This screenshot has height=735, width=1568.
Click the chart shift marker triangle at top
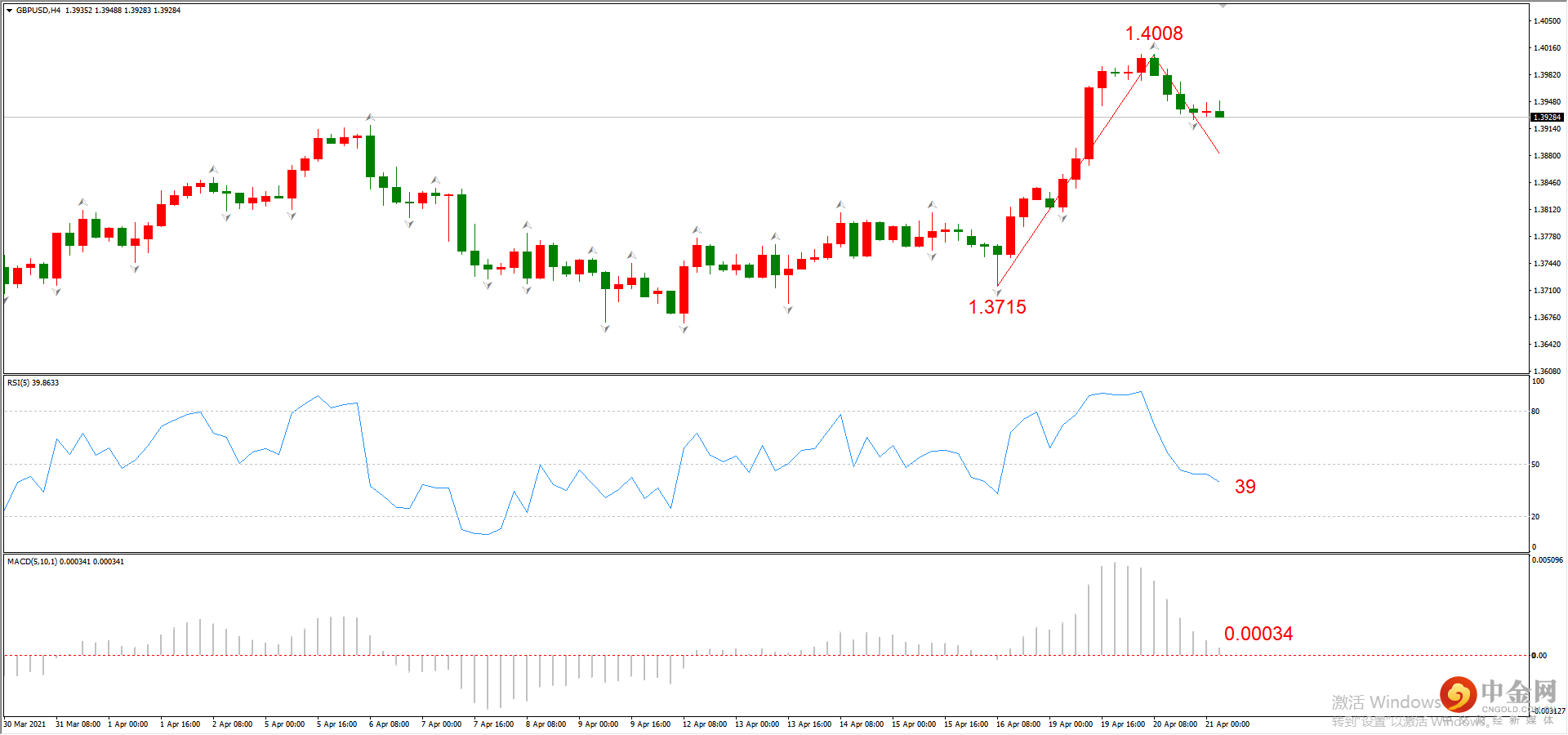(x=1223, y=6)
